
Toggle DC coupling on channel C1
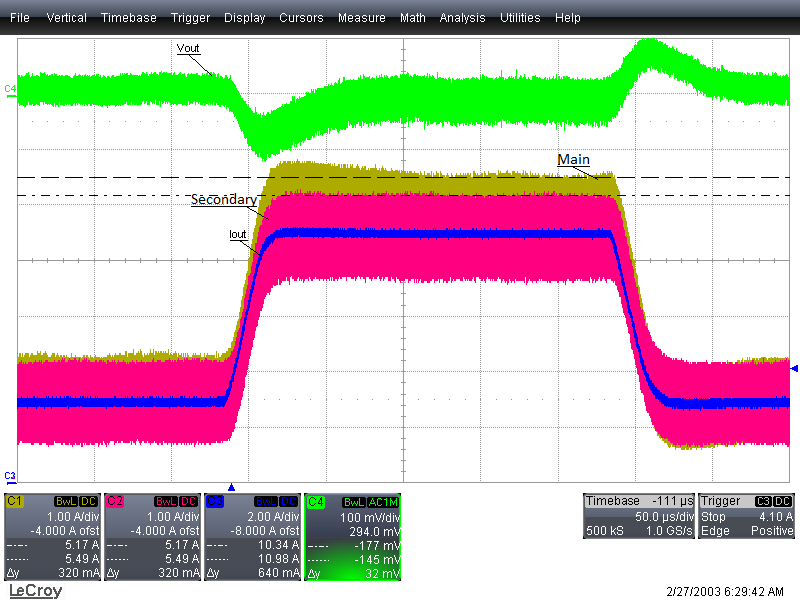[x=88, y=499]
